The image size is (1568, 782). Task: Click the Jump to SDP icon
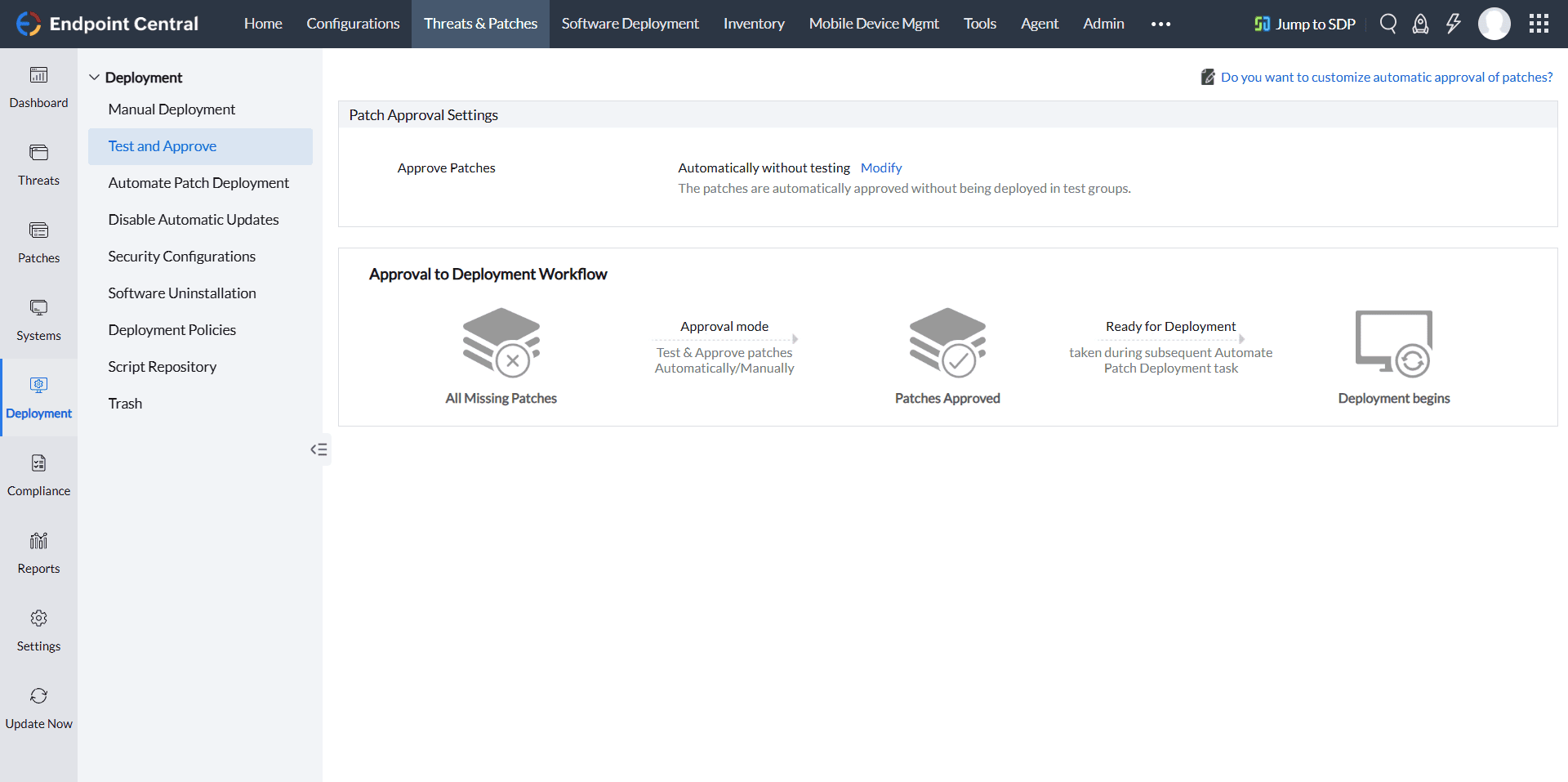point(1263,24)
